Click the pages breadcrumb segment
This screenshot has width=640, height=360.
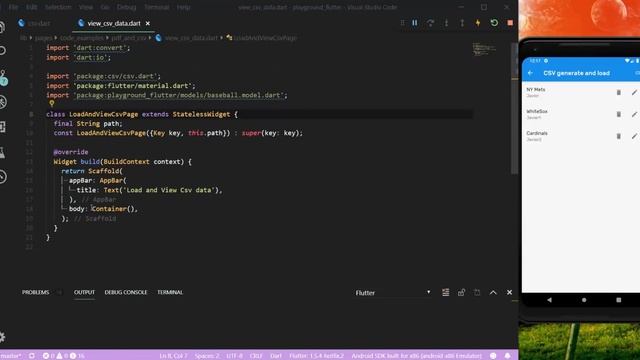[x=44, y=38]
